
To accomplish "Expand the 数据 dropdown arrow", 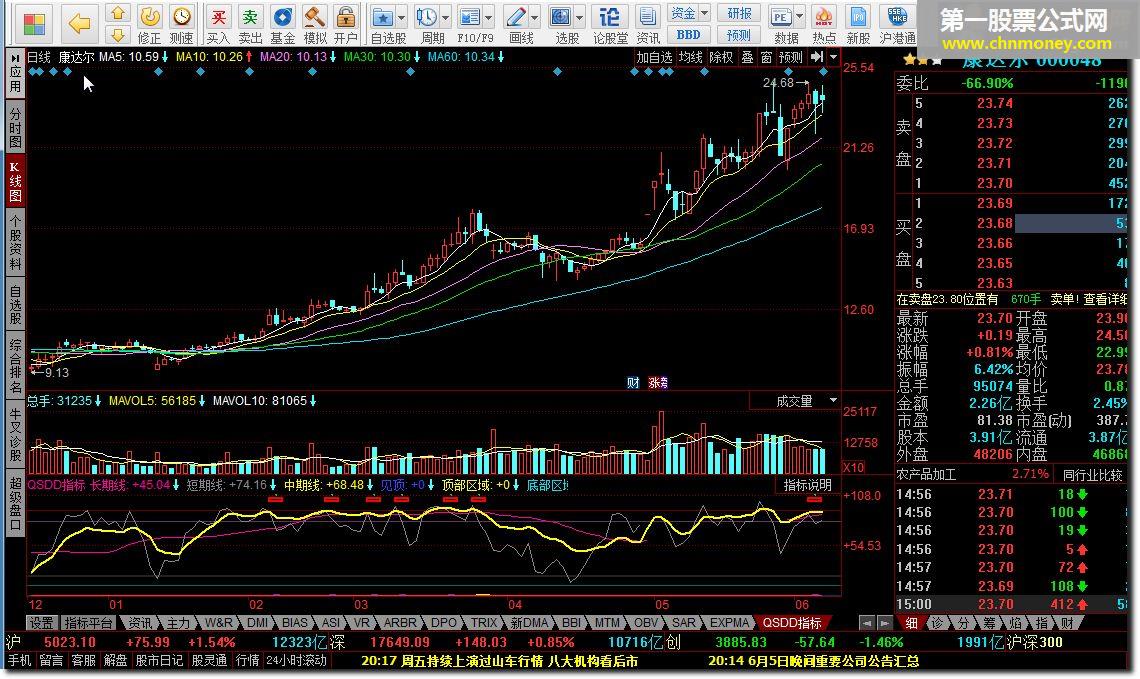I will coord(799,17).
